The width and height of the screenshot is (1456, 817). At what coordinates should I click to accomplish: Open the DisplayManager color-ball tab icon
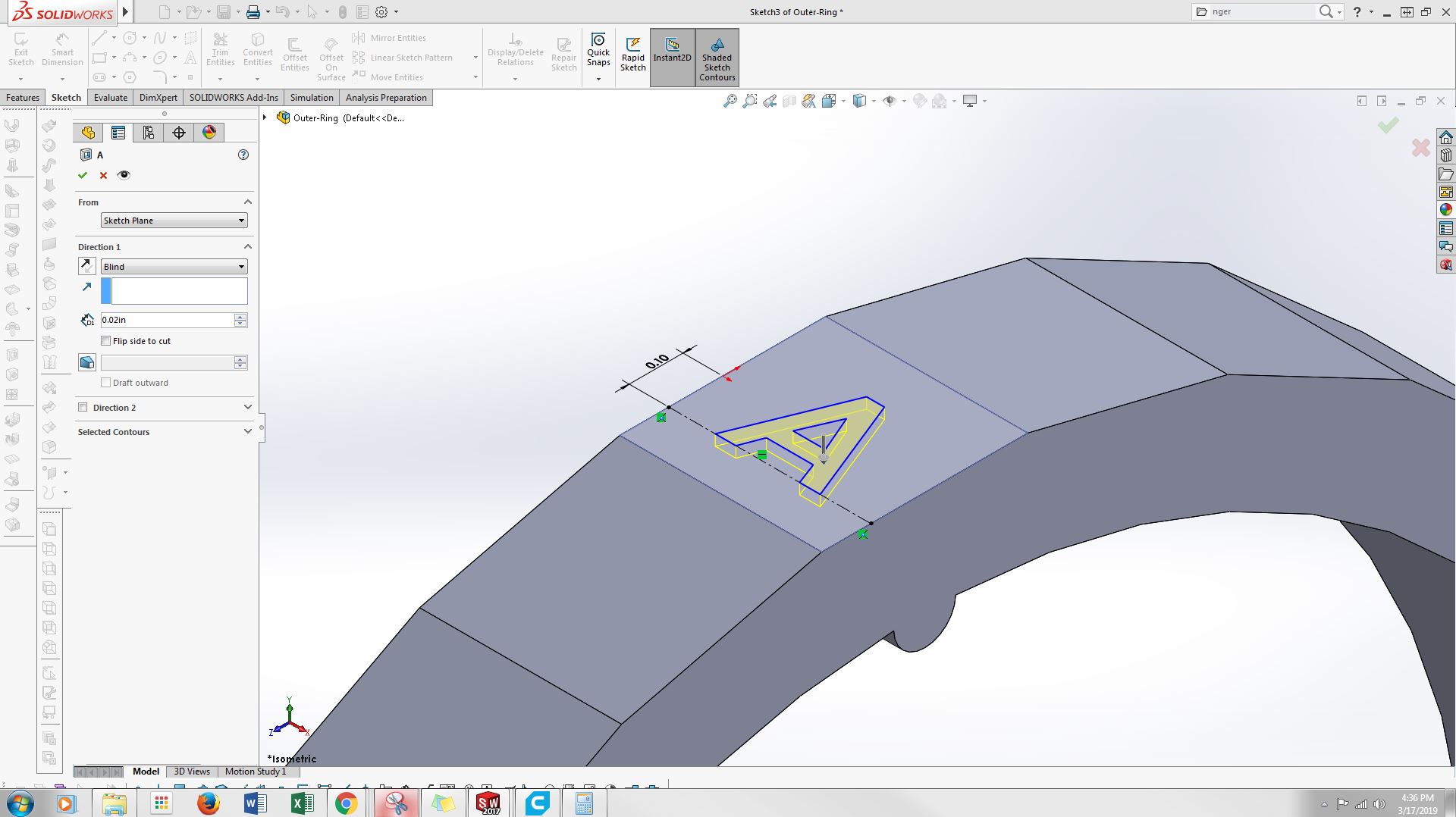(x=209, y=133)
